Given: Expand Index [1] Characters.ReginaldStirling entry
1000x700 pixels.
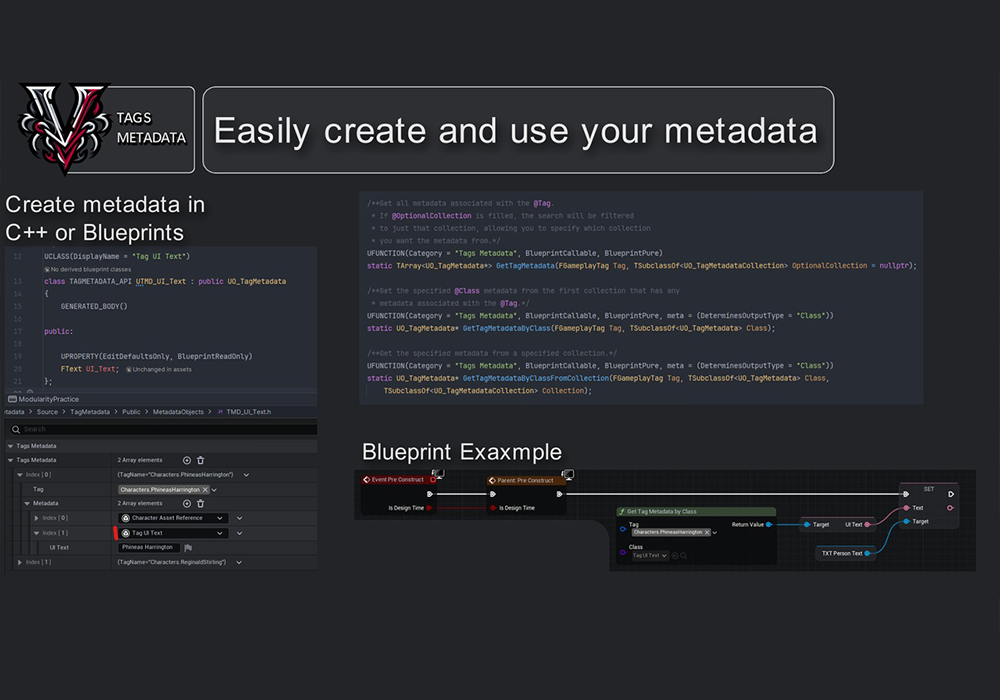Looking at the screenshot, I should [x=20, y=562].
